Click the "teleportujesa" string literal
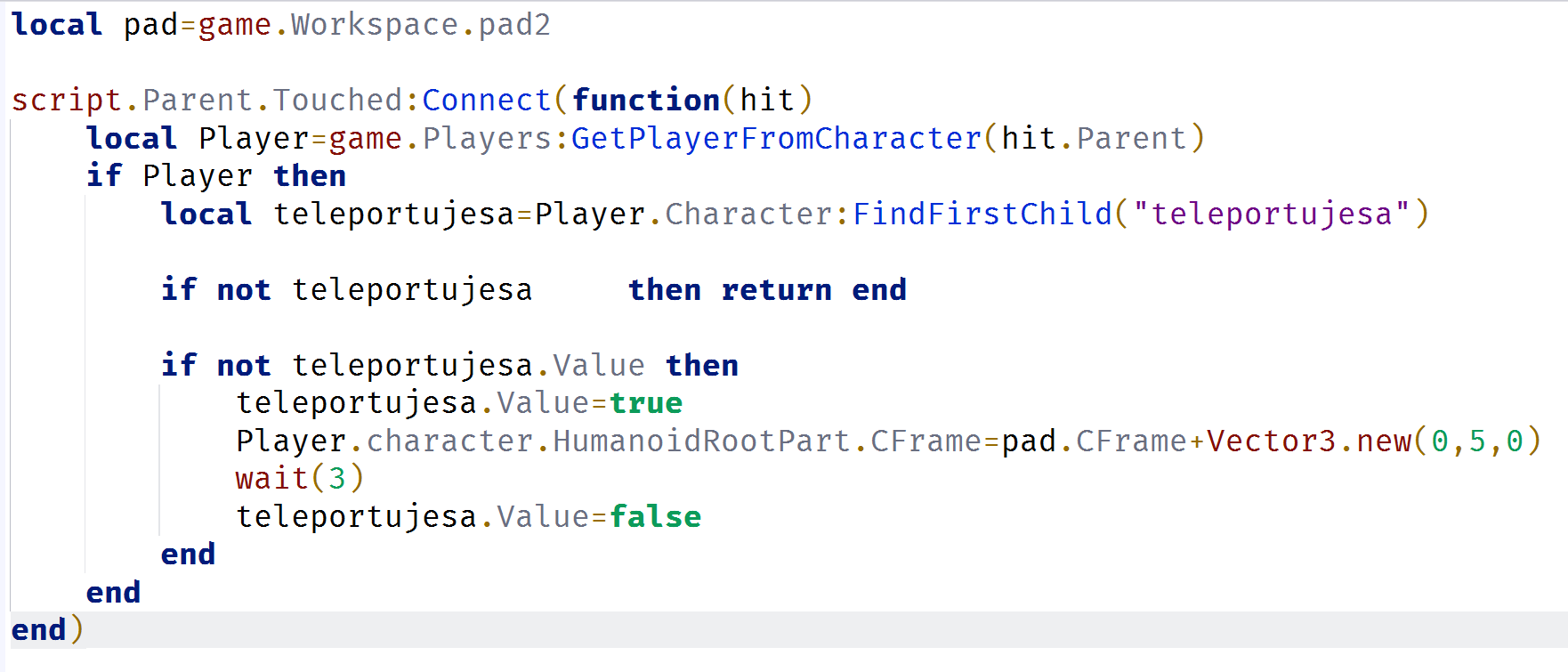 pyautogui.click(x=1271, y=214)
